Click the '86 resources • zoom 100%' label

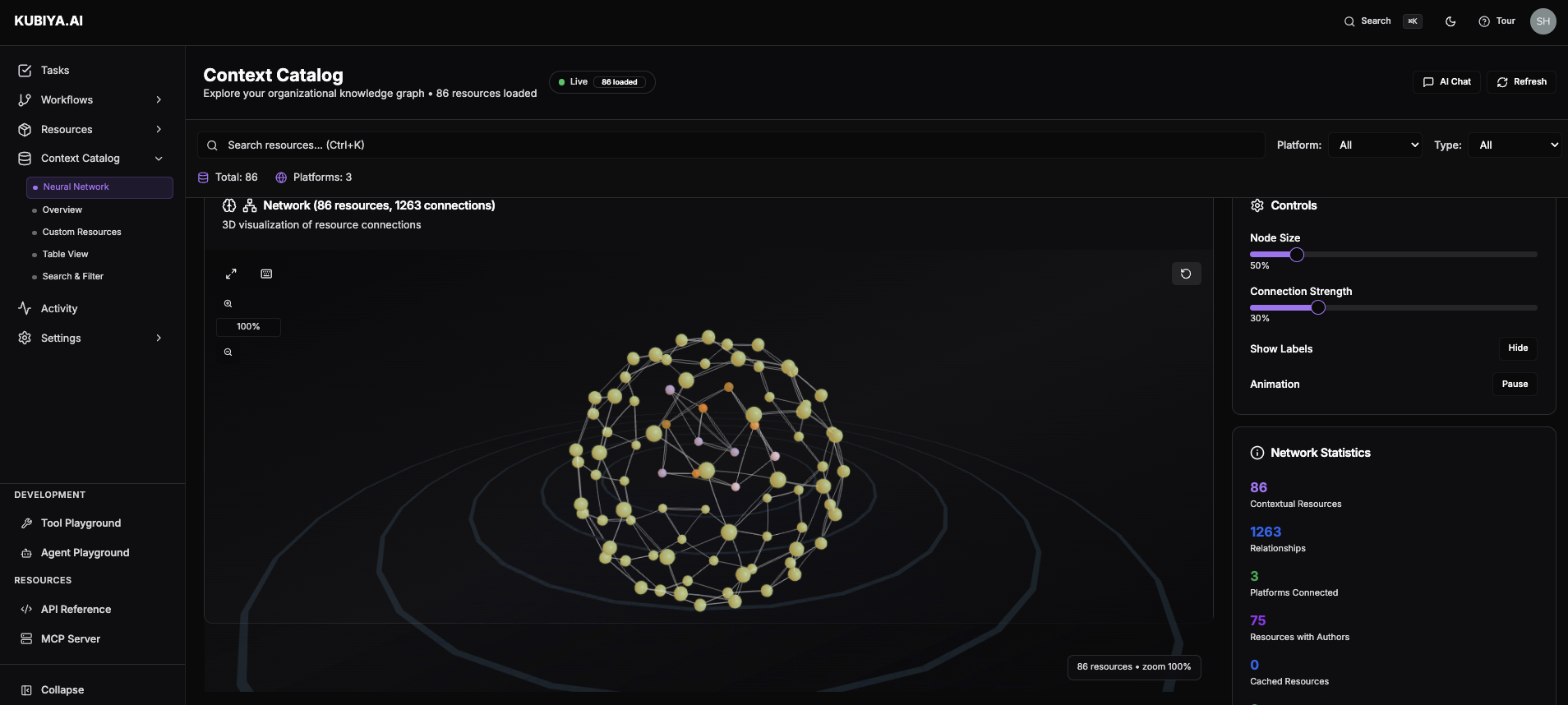pyautogui.click(x=1134, y=667)
